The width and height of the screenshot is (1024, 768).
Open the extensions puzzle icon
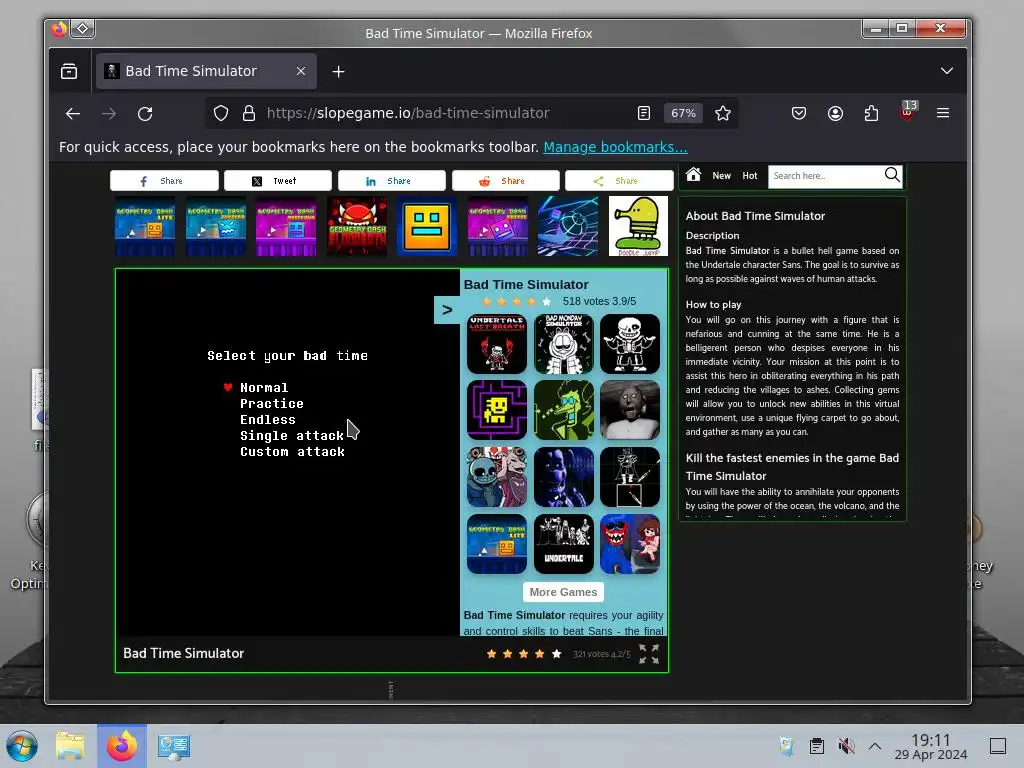click(871, 114)
